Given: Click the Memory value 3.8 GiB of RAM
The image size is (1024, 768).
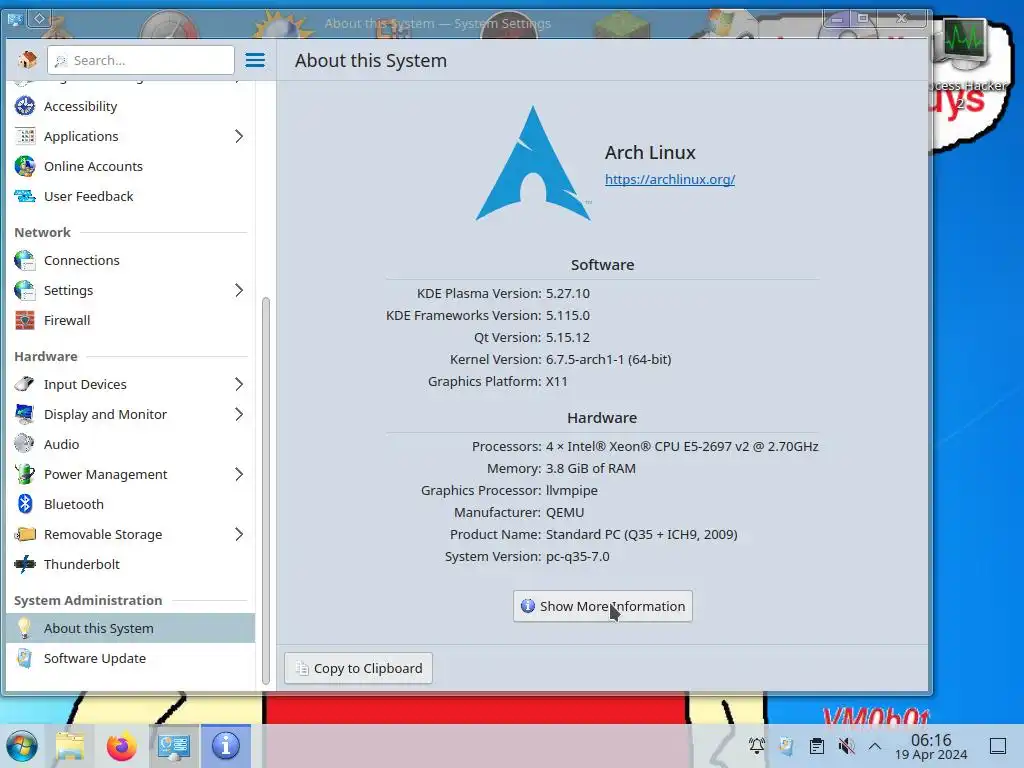Looking at the screenshot, I should 590,468.
